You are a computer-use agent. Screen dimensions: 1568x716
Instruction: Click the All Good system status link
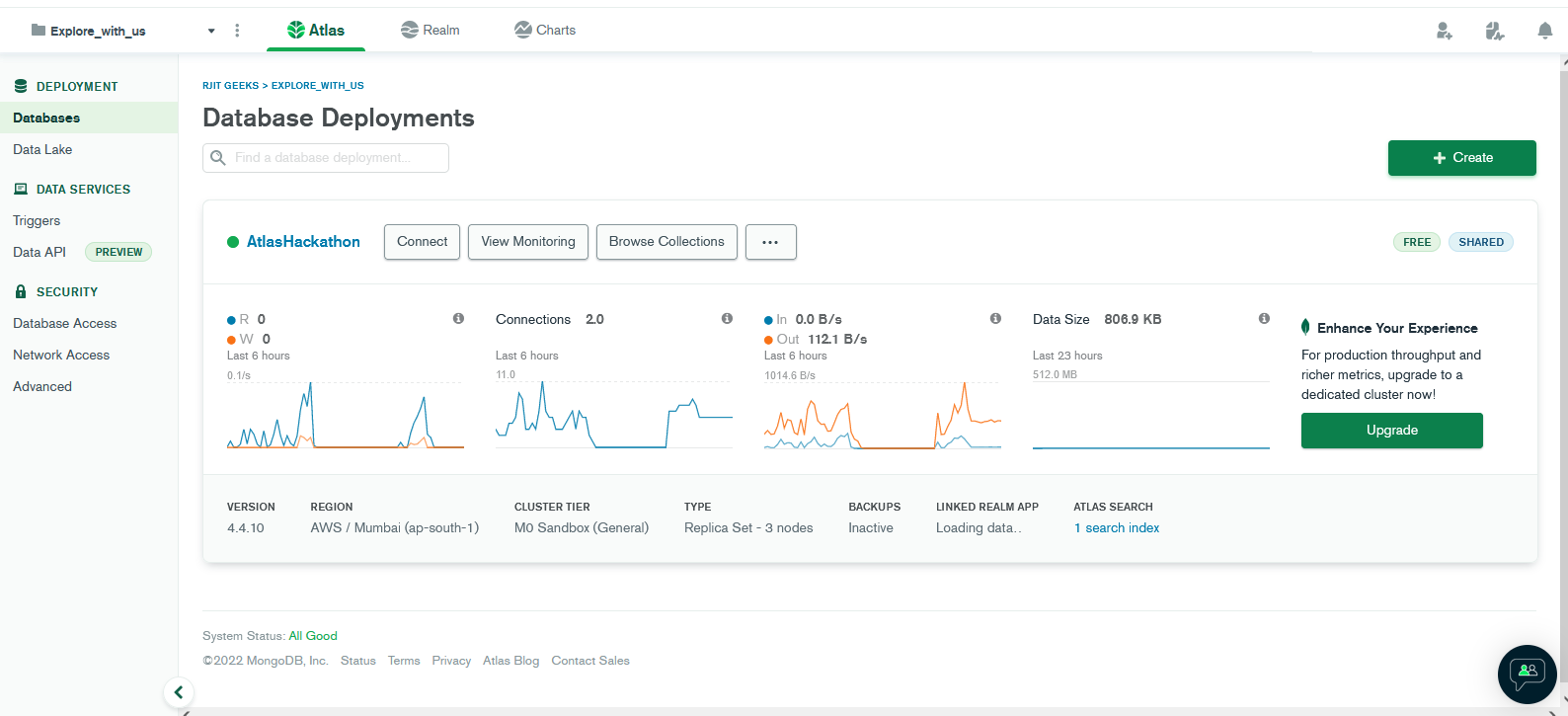(313, 636)
